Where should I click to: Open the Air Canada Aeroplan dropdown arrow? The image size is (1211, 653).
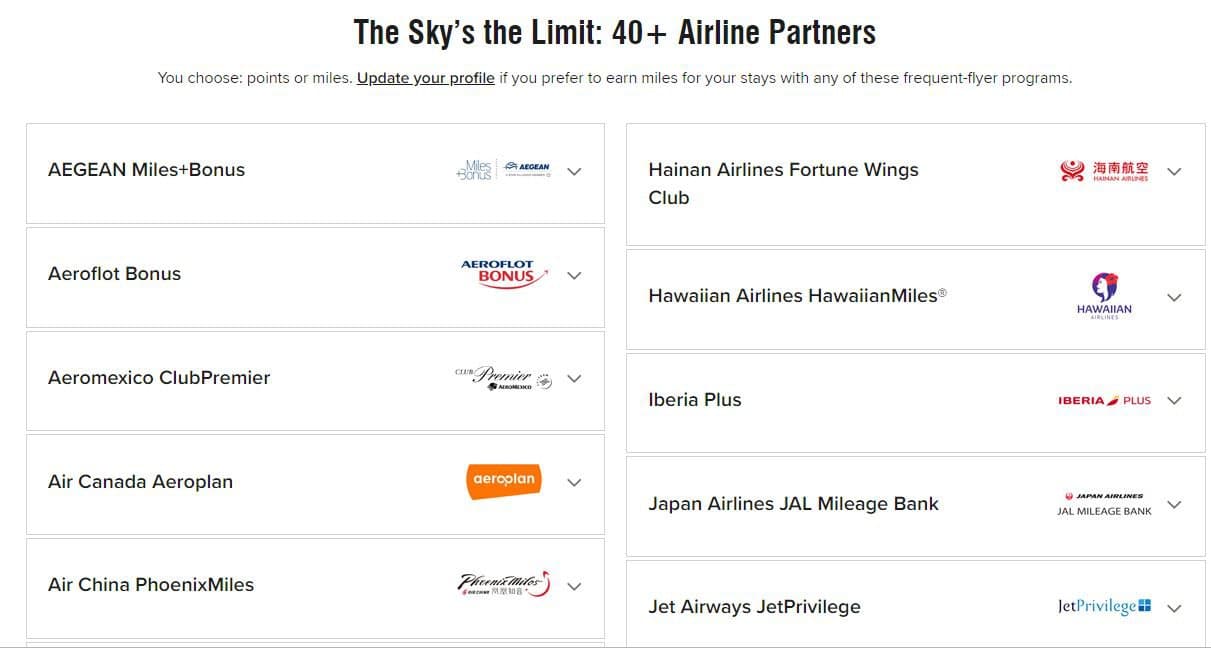pyautogui.click(x=574, y=482)
